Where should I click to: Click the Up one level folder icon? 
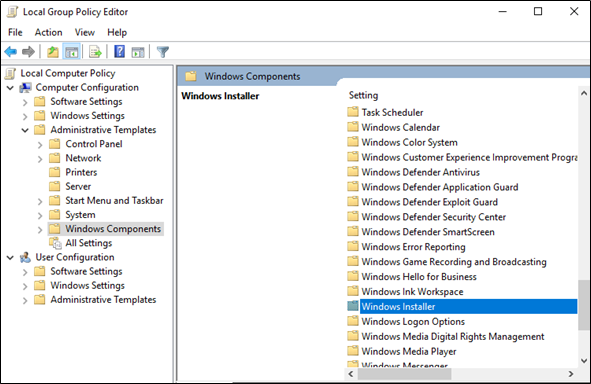click(53, 52)
